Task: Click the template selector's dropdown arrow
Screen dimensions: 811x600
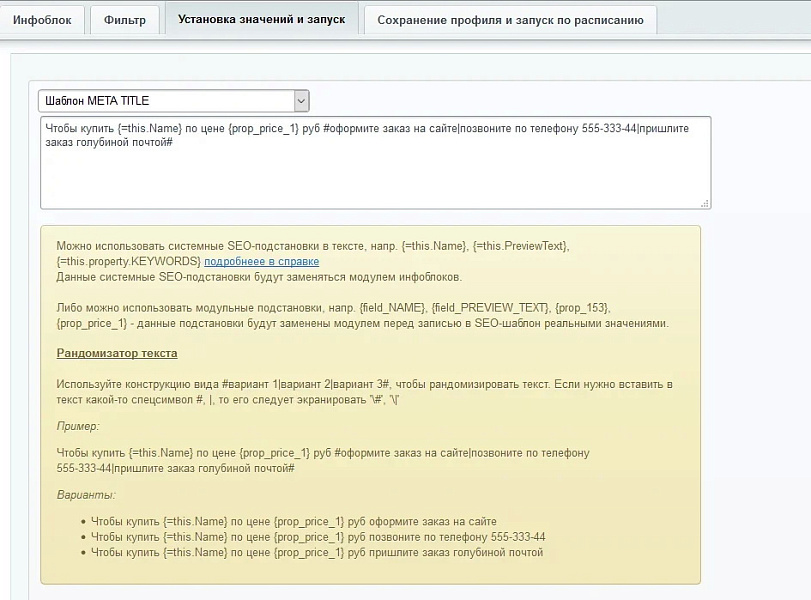Action: pyautogui.click(x=299, y=100)
